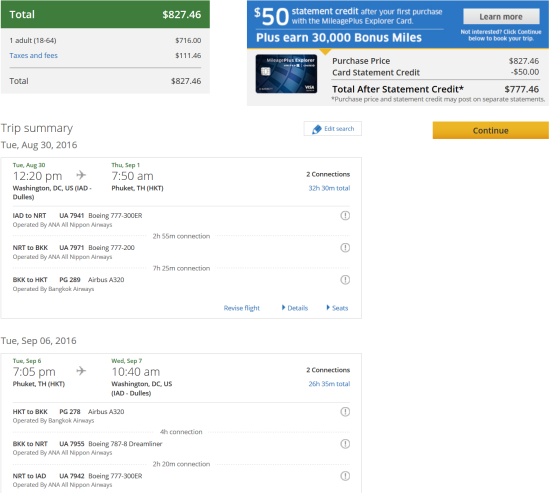This screenshot has width=550, height=493.
Task: Click the 7:05 pm return departure time
Action: click(x=34, y=372)
